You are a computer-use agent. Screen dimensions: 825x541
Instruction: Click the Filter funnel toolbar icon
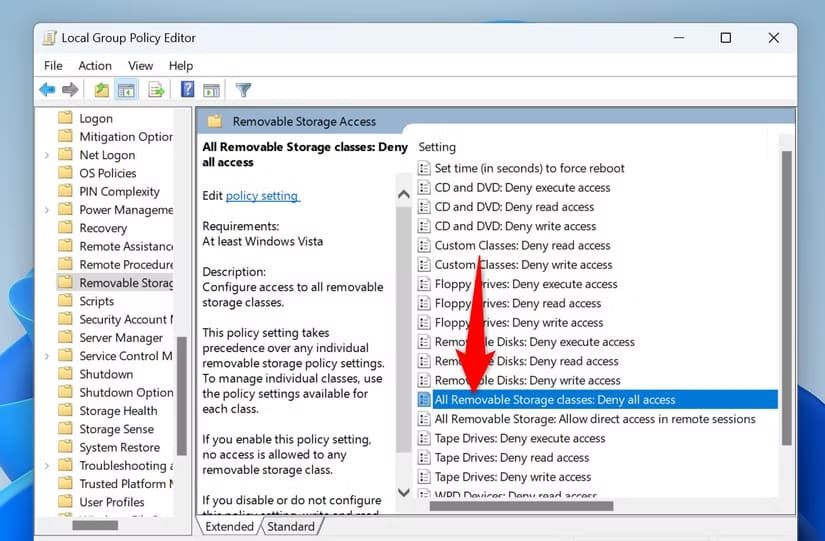click(243, 90)
